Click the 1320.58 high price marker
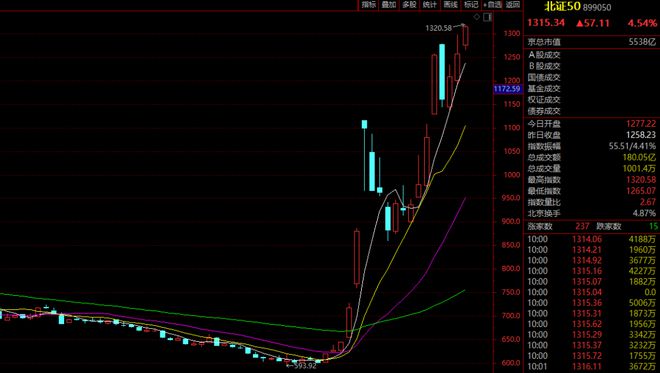The image size is (660, 373). [438, 28]
